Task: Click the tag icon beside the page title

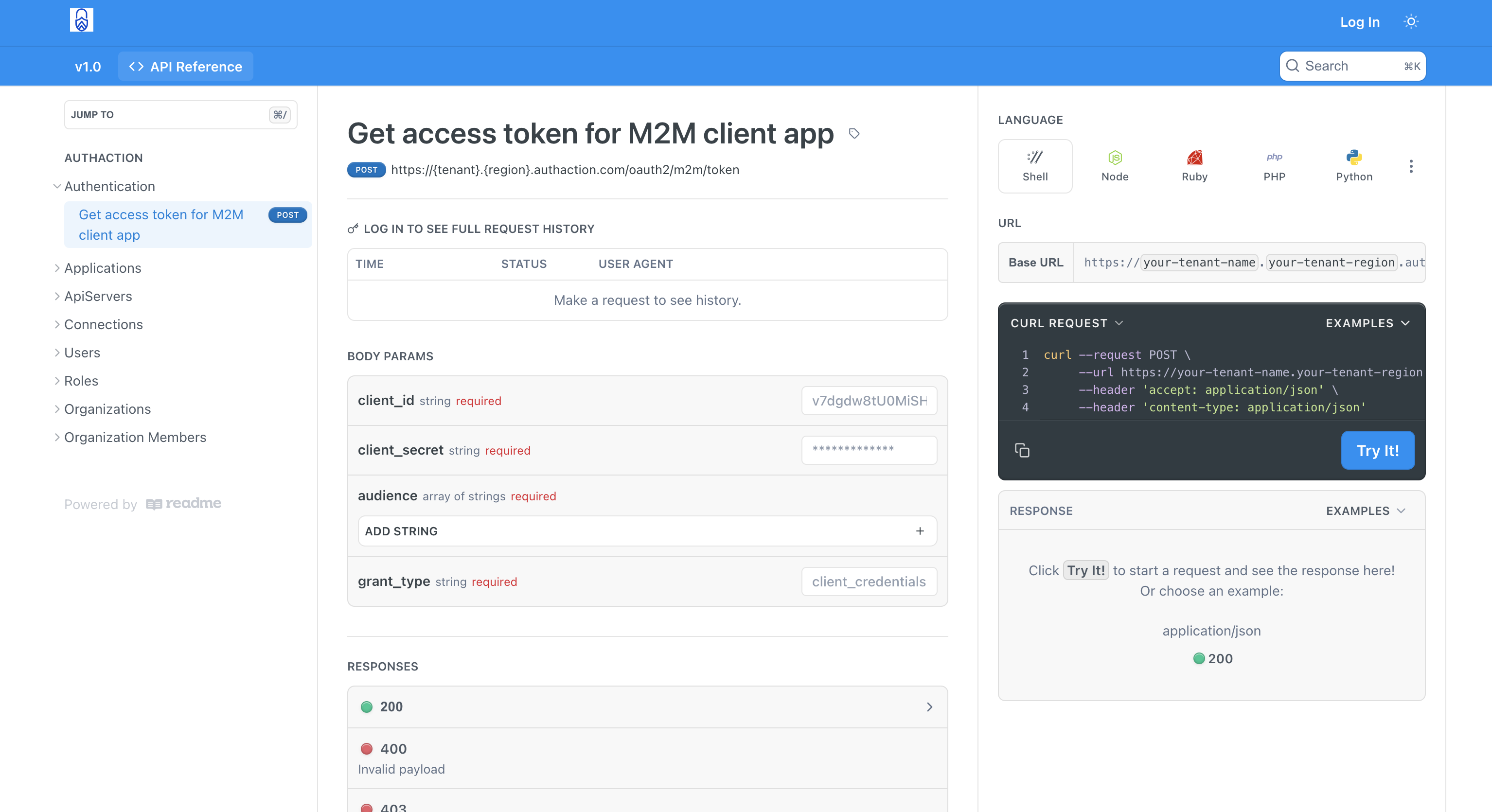Action: pyautogui.click(x=854, y=134)
